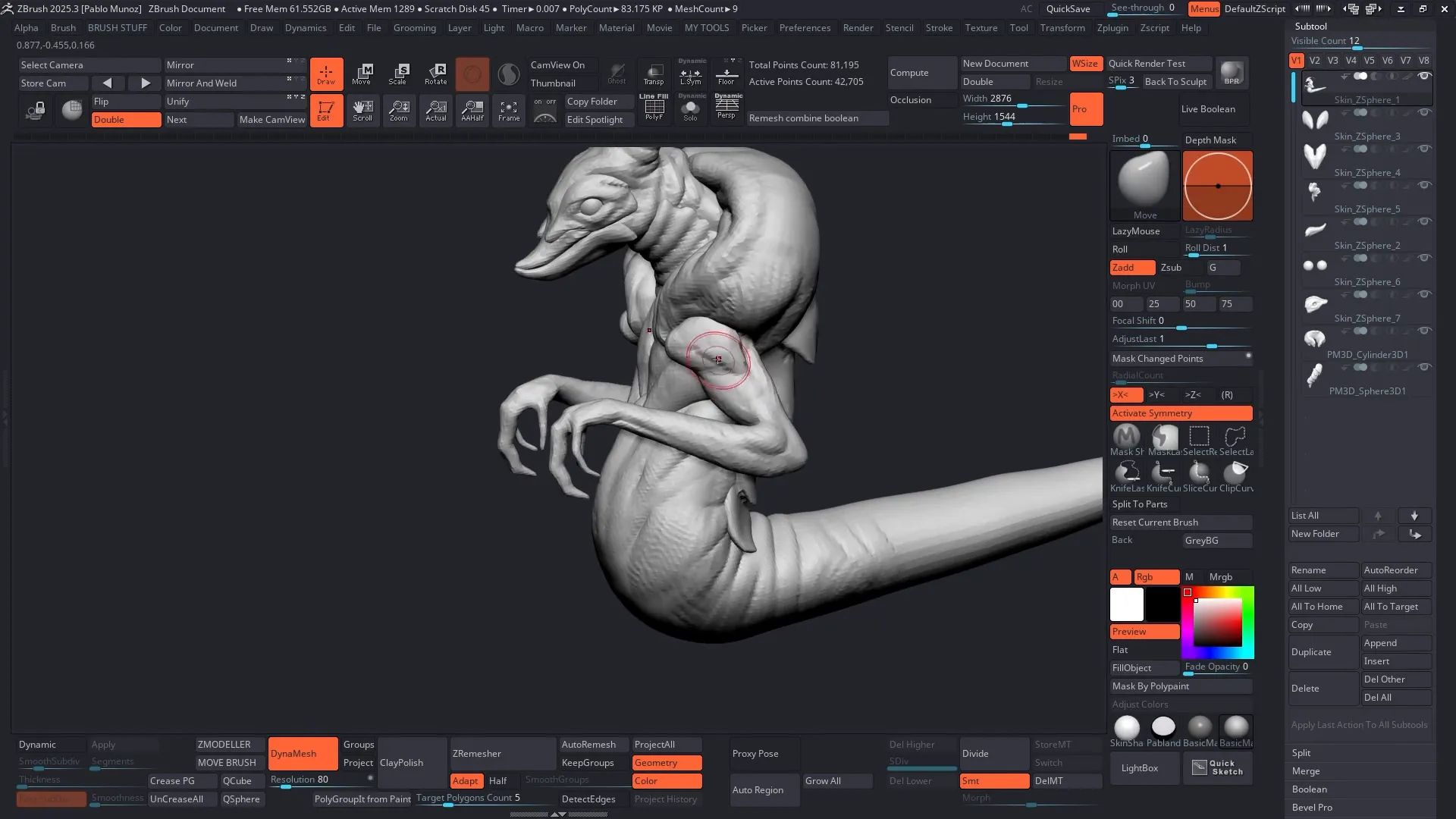This screenshot has height=819, width=1456.
Task: Select the Scale transform tool icon
Action: [399, 73]
